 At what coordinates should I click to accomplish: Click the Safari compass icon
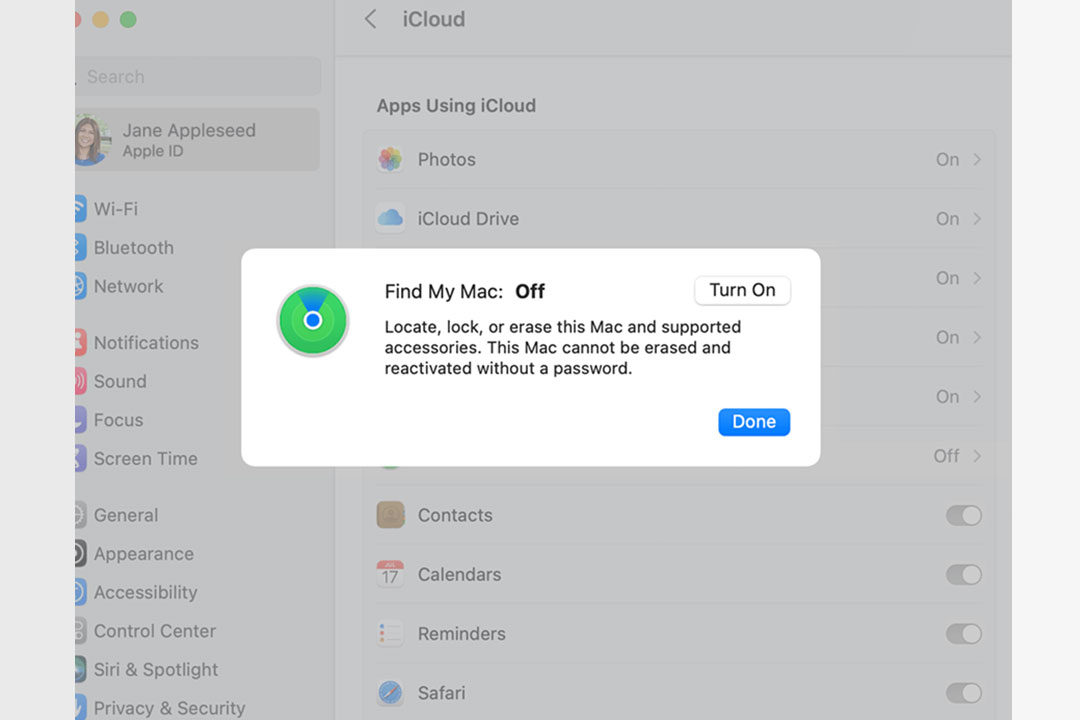point(390,692)
